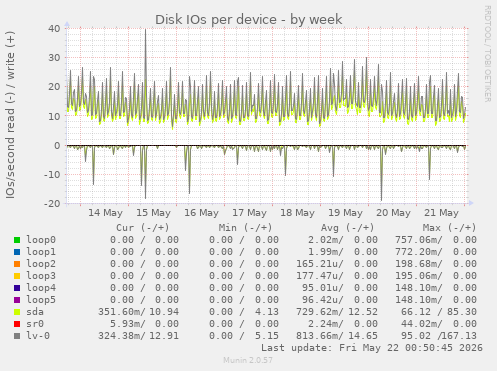Click the orange loop2 legend swatch

tap(17, 264)
